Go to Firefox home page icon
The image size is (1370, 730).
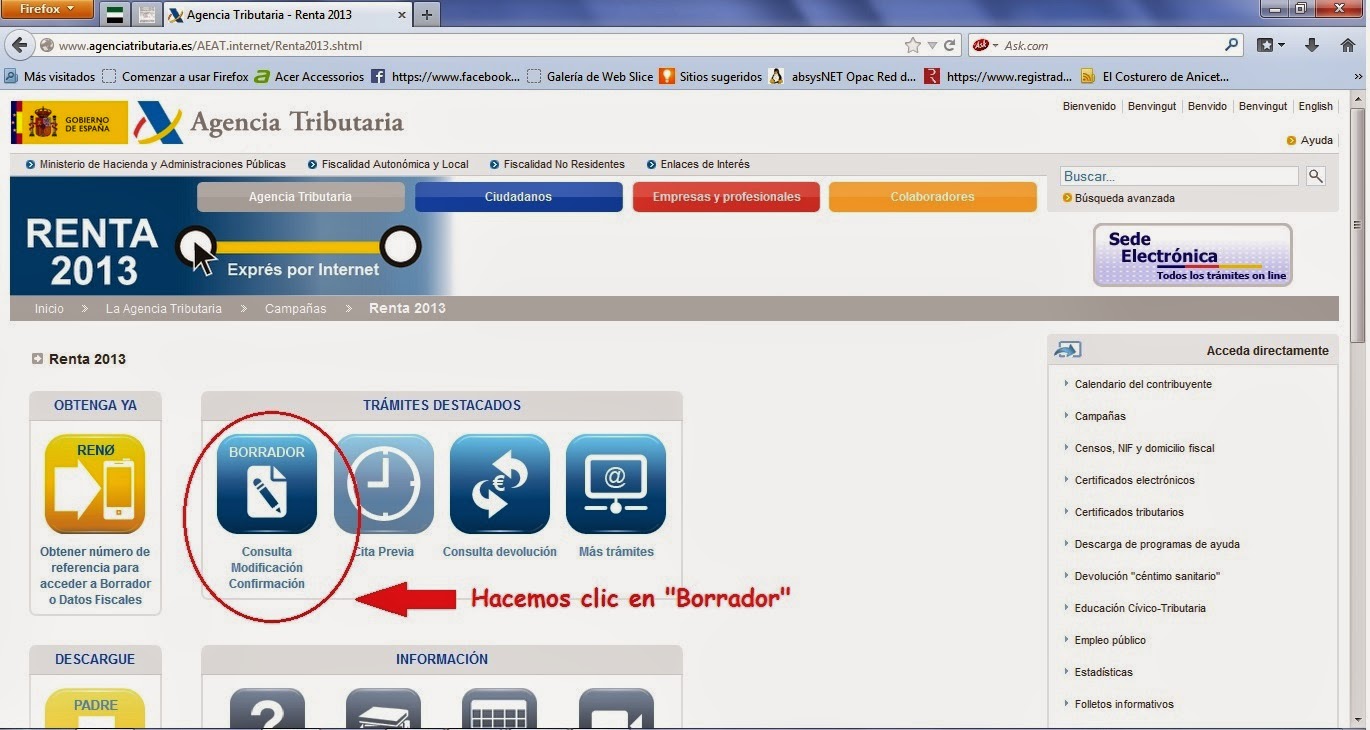1347,45
